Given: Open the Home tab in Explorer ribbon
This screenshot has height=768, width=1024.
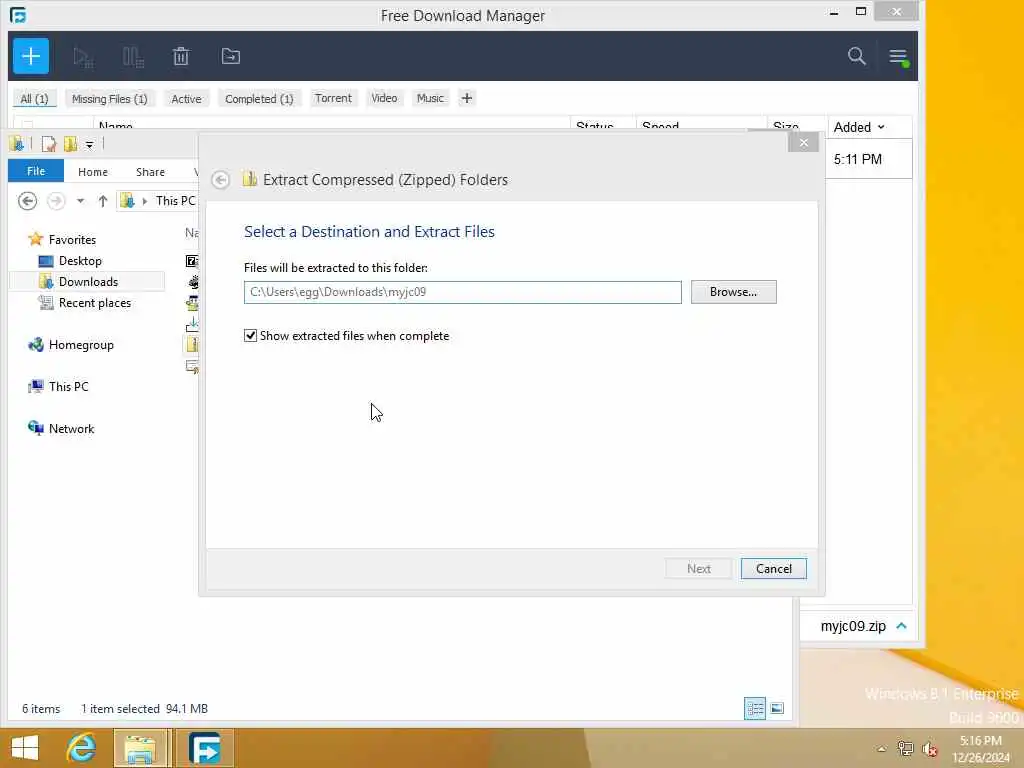Looking at the screenshot, I should click(x=93, y=172).
